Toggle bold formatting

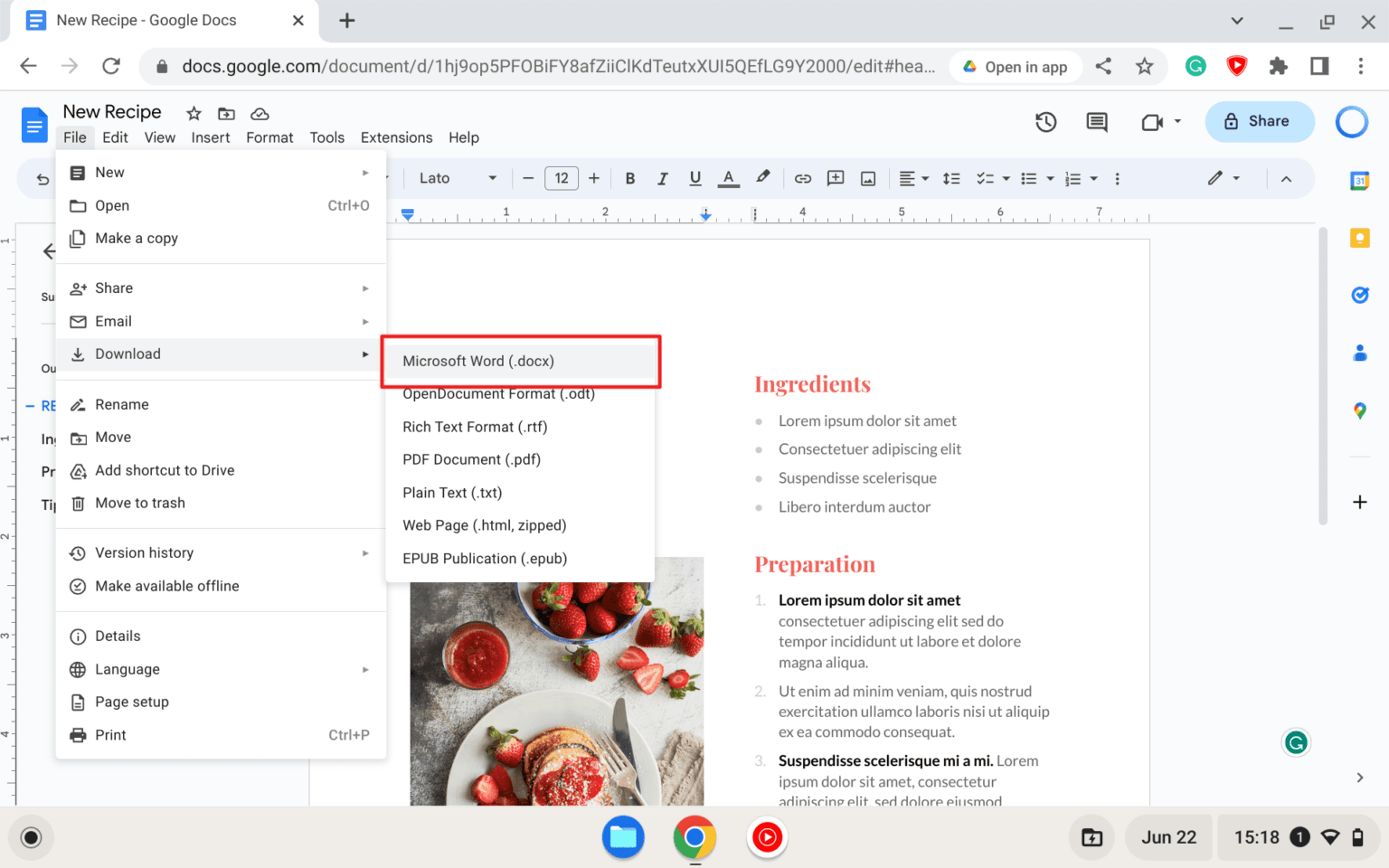629,178
